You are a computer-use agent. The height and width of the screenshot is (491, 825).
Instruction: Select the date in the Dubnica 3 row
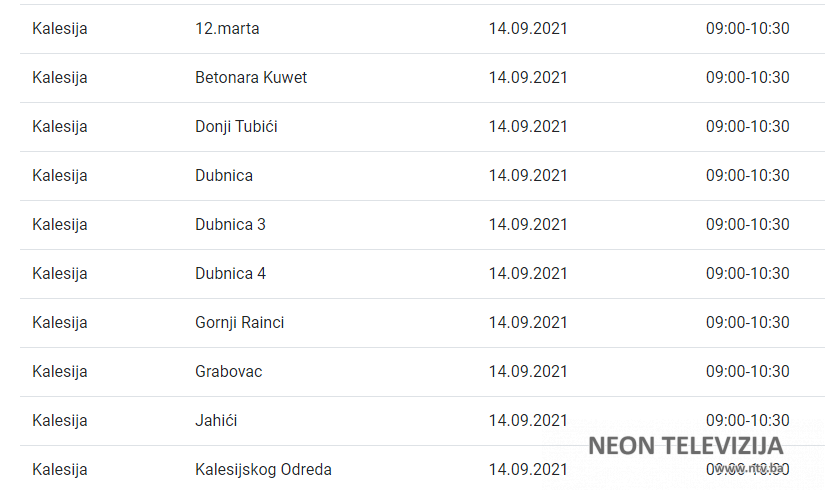point(528,225)
